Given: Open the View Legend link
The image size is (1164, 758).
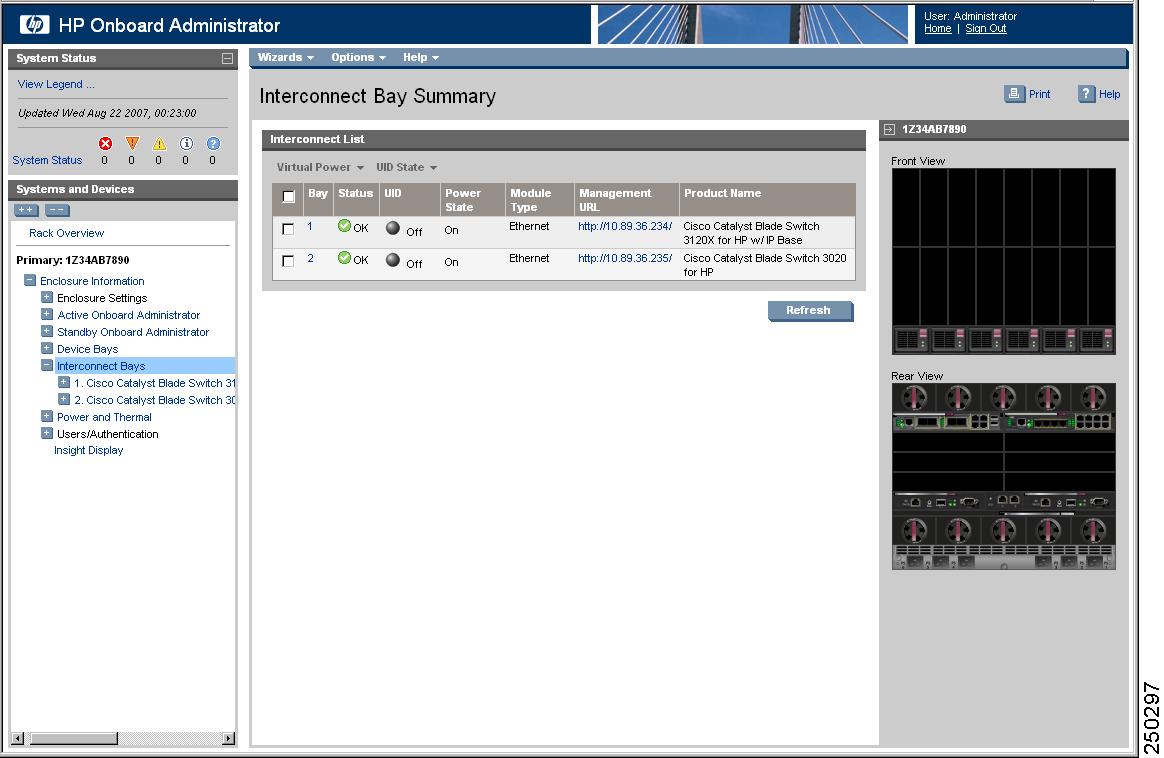Looking at the screenshot, I should coord(56,85).
